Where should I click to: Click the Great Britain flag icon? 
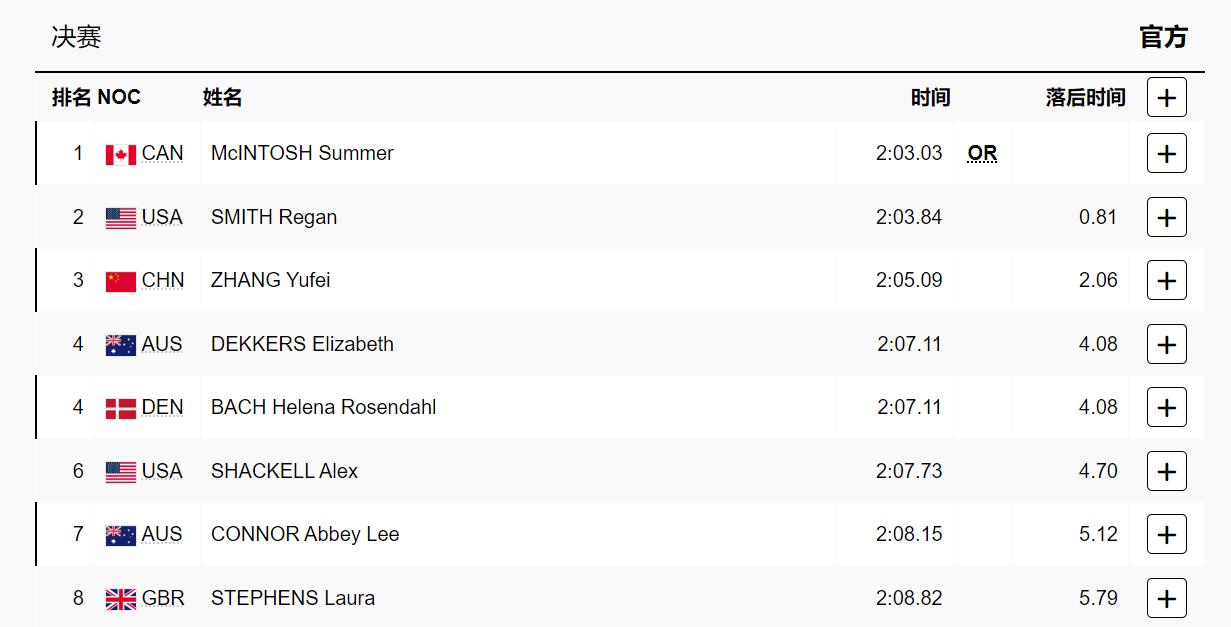pyautogui.click(x=121, y=598)
